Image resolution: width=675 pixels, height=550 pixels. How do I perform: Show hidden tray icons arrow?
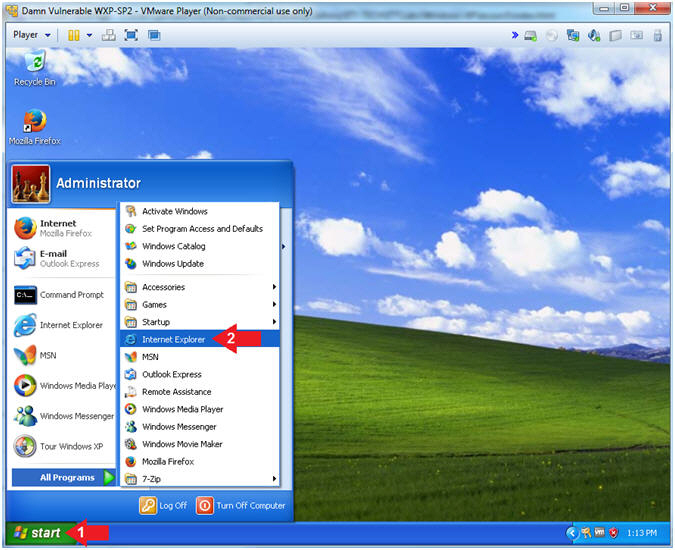(x=572, y=533)
